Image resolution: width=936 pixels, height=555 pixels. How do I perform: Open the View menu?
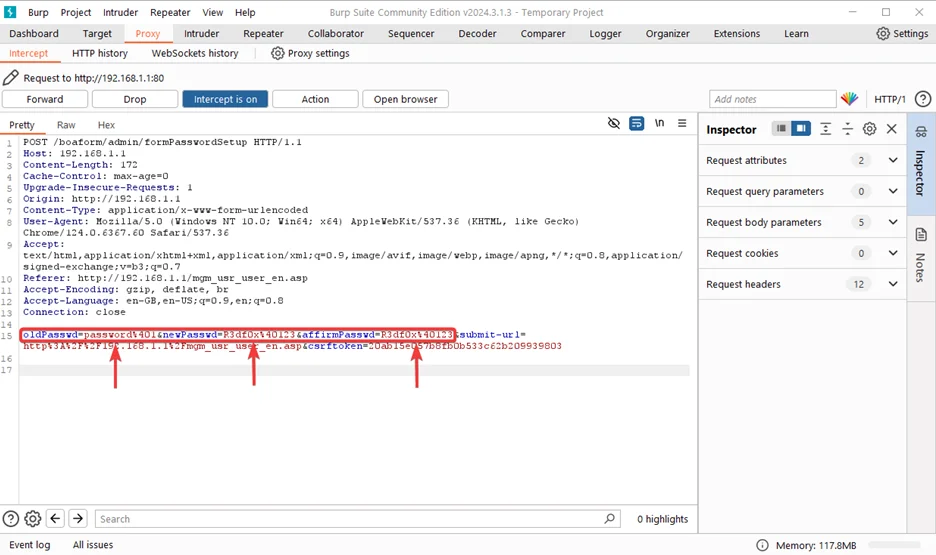(x=213, y=12)
